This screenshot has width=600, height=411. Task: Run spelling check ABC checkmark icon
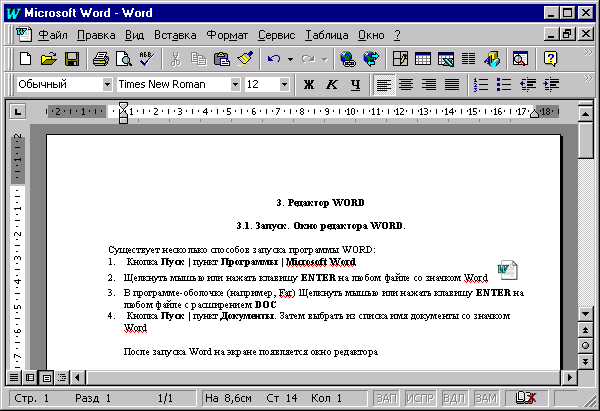[147, 59]
